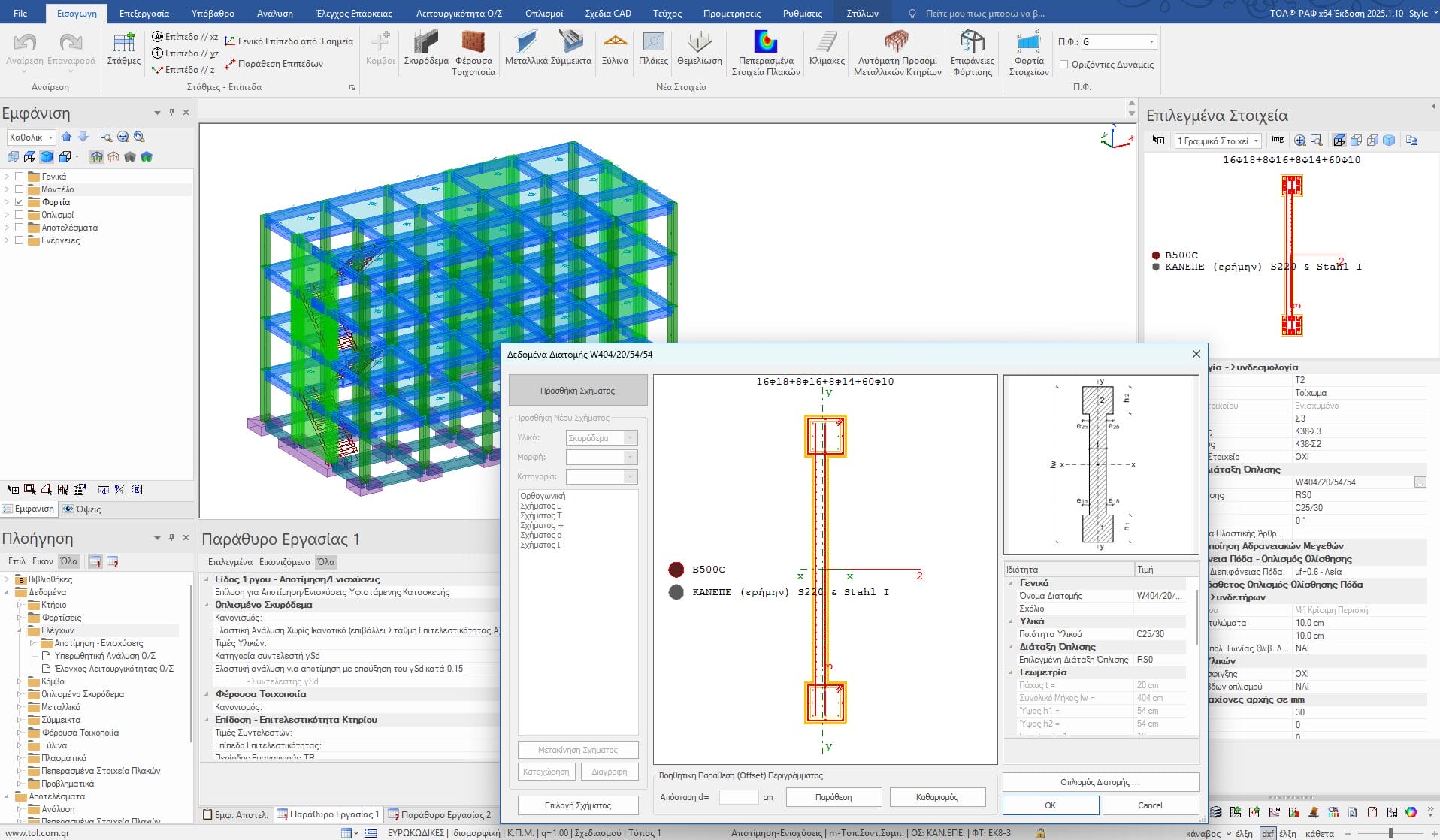The height and width of the screenshot is (840, 1440).
Task: Click the Απόσταση d offset input field
Action: pos(738,797)
